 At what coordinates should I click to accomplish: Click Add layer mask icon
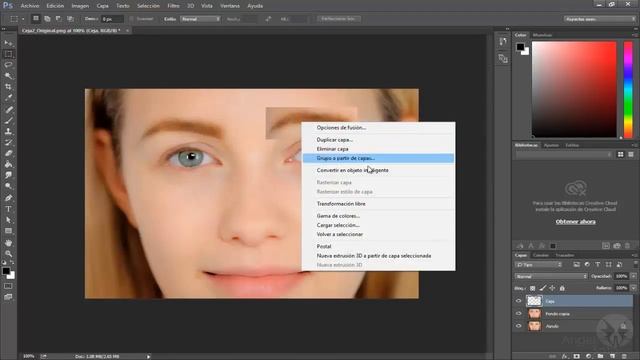tap(576, 356)
